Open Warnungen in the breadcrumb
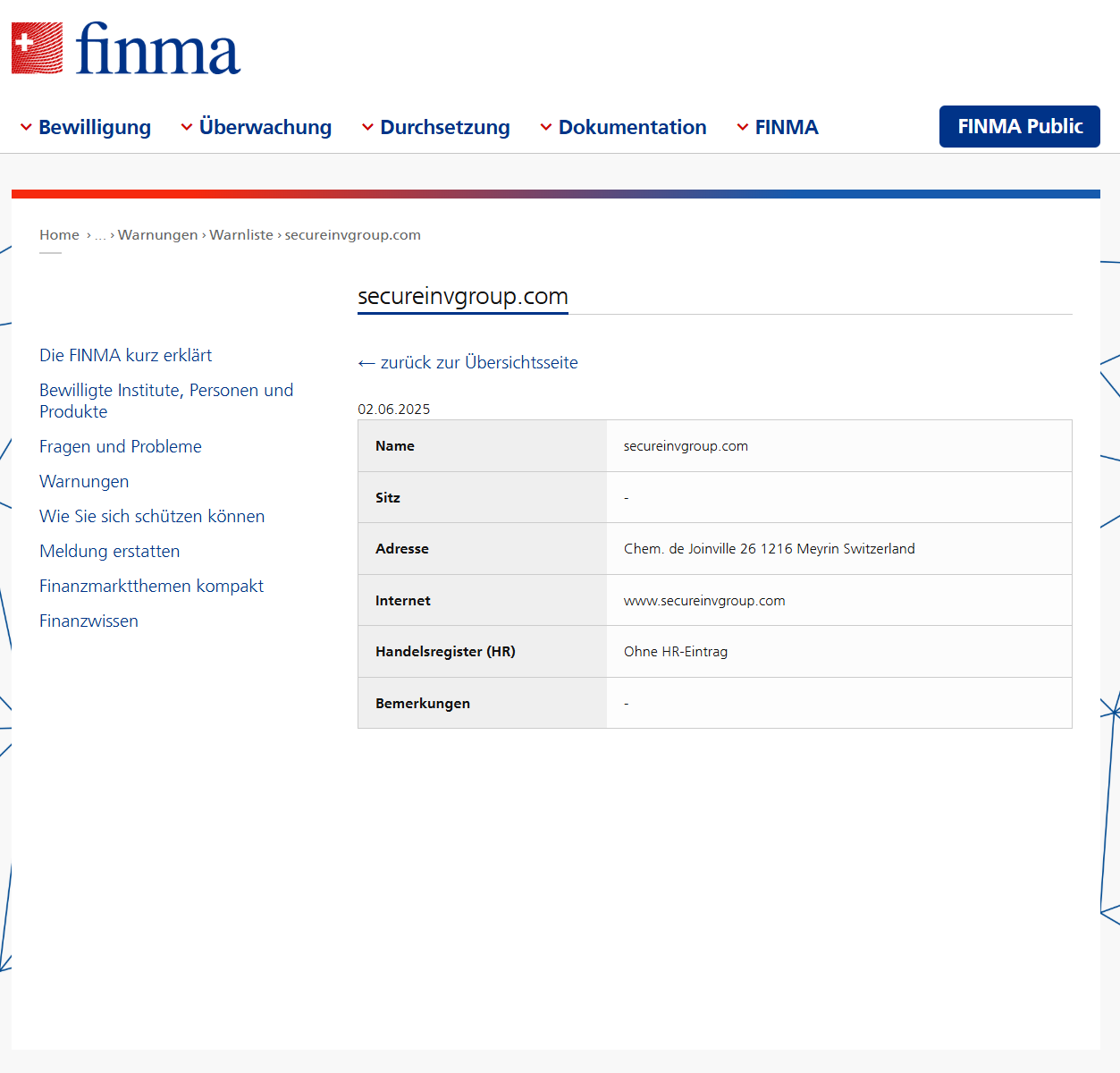1120x1073 pixels. click(158, 235)
